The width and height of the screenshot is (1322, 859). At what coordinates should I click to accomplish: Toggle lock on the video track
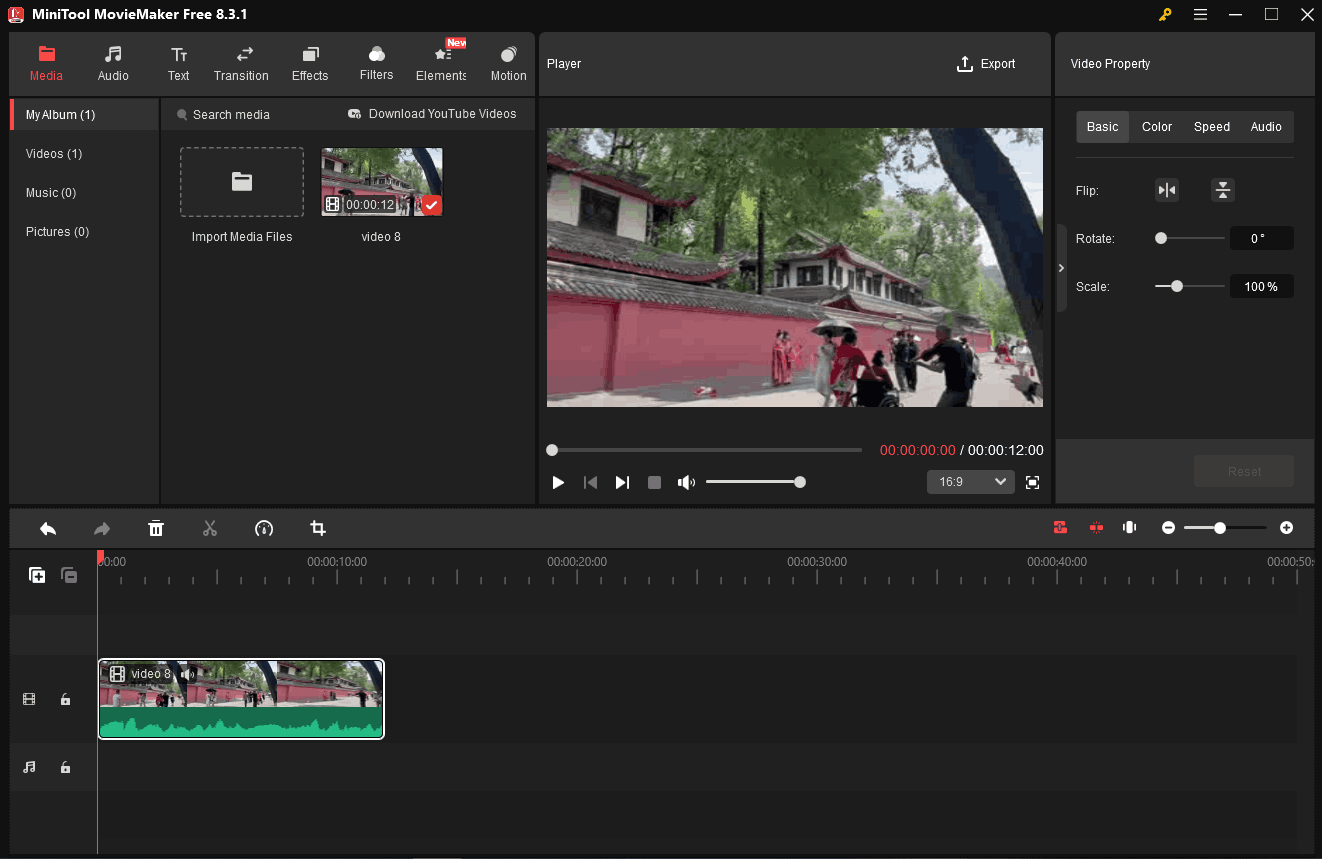click(65, 700)
